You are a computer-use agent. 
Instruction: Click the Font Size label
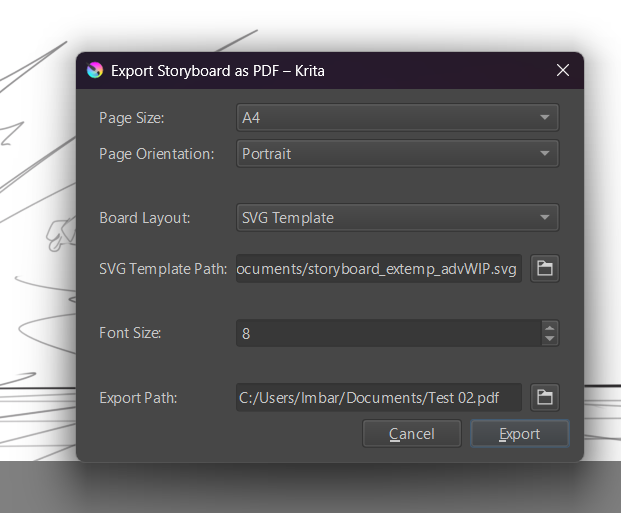click(130, 333)
